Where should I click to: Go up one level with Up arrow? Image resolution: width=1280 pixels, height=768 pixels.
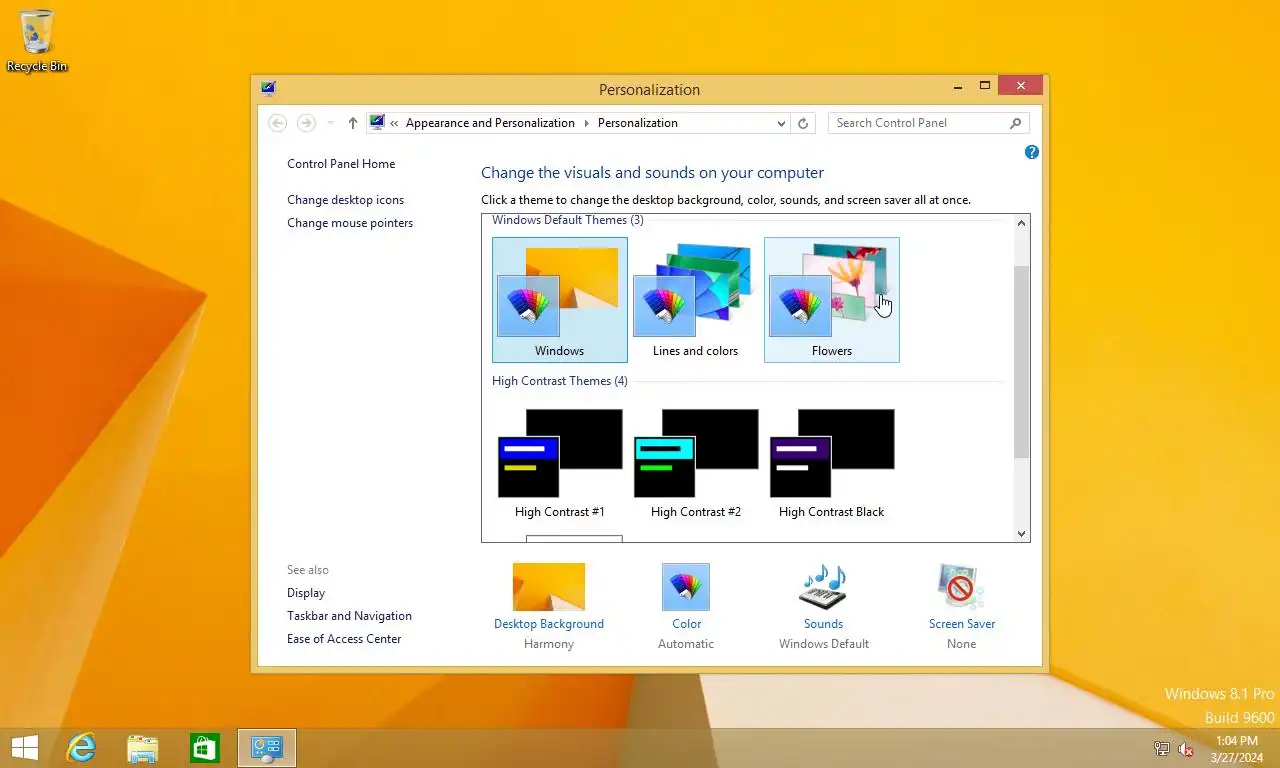pyautogui.click(x=353, y=123)
